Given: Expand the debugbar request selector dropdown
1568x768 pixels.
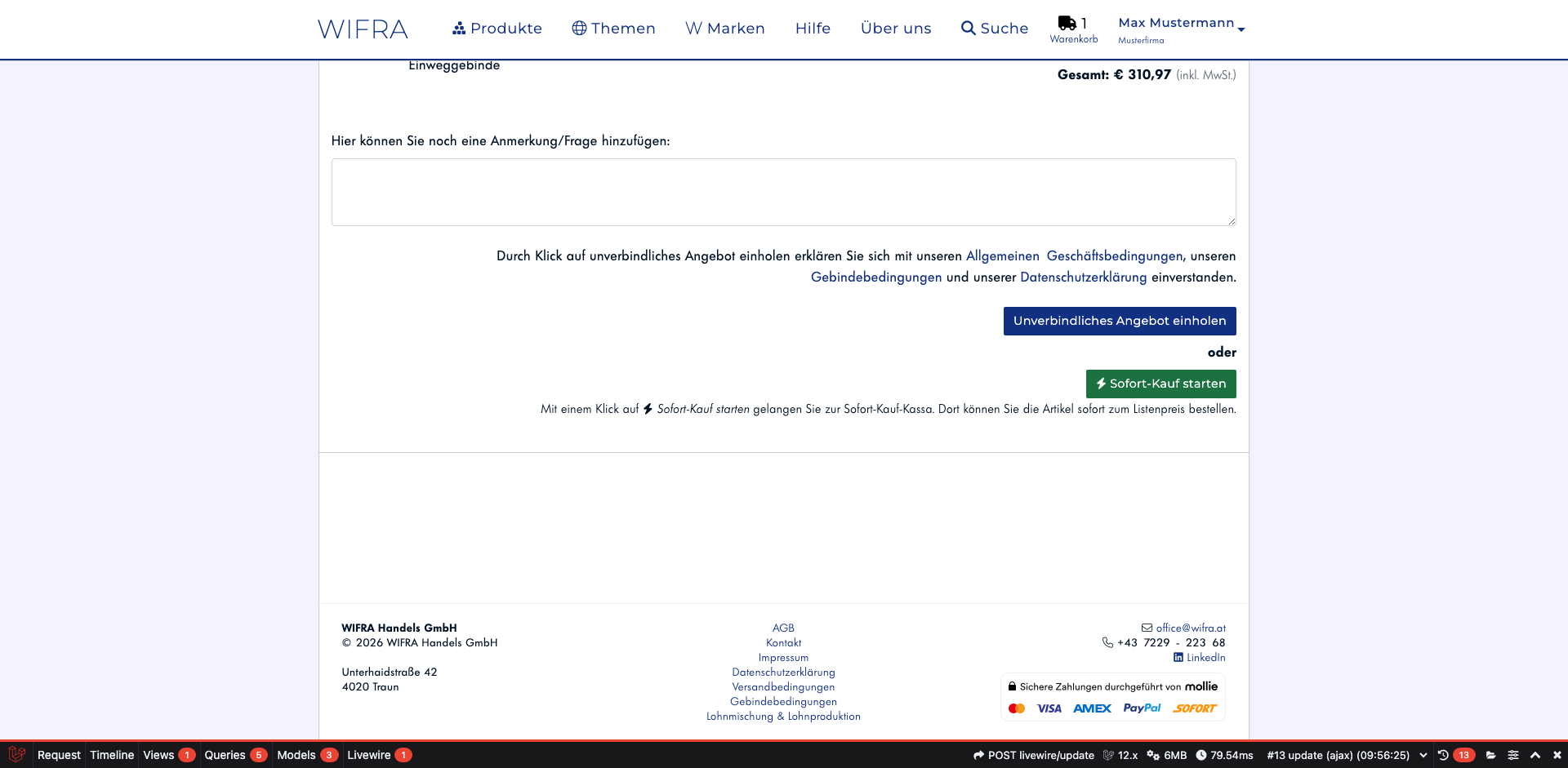Looking at the screenshot, I should (x=1423, y=755).
